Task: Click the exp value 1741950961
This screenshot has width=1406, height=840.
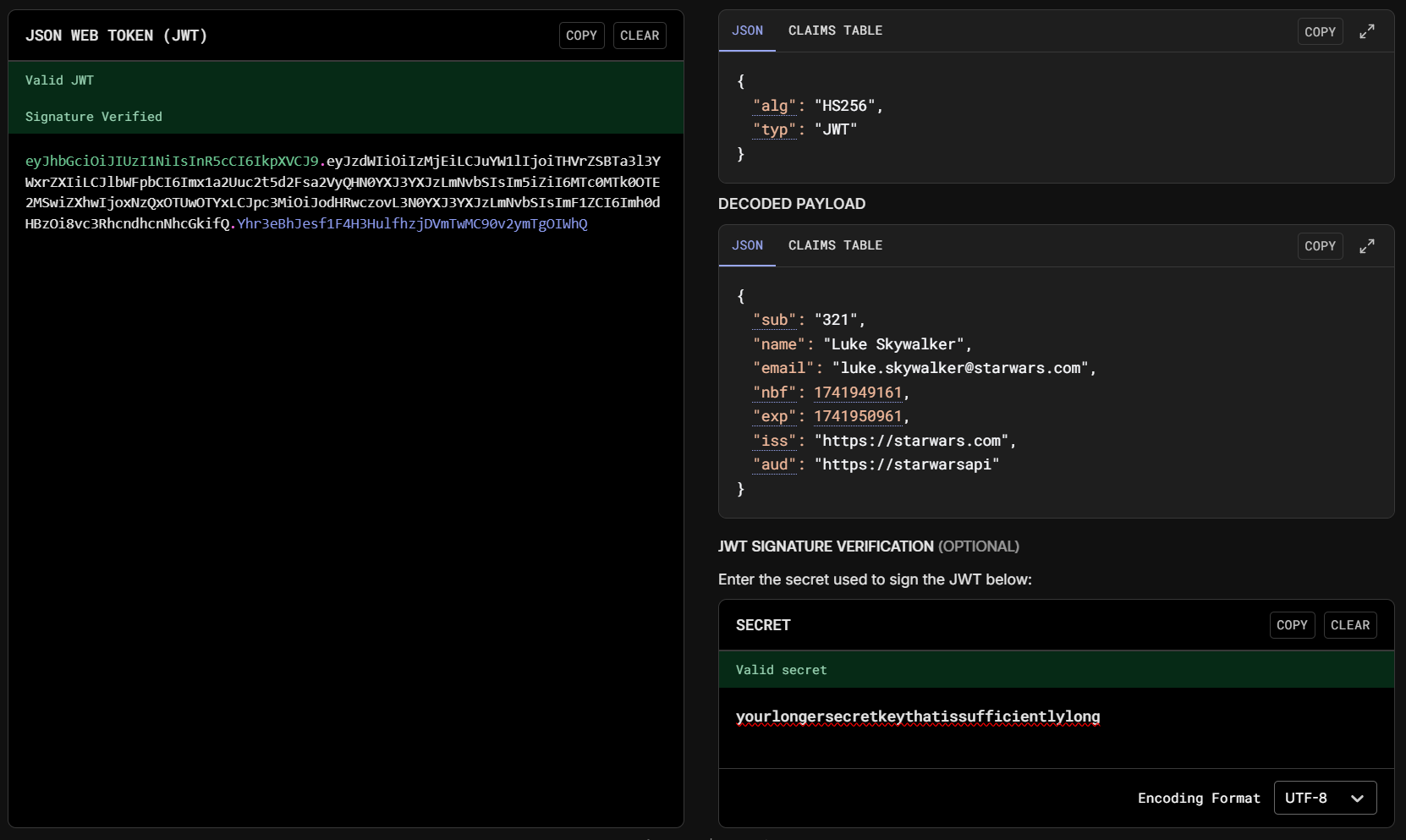Action: pos(858,416)
